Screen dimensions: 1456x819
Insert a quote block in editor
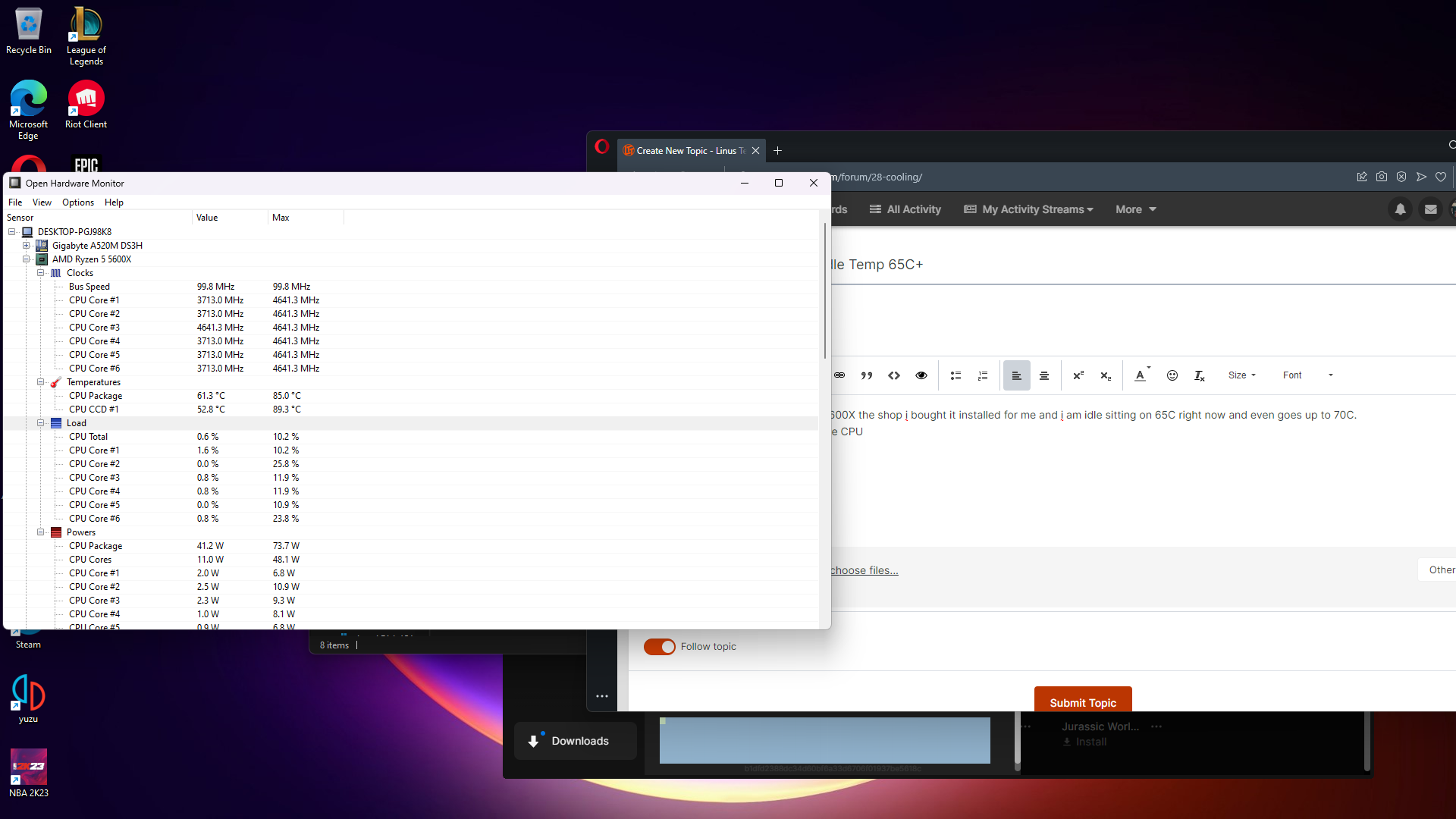click(867, 375)
